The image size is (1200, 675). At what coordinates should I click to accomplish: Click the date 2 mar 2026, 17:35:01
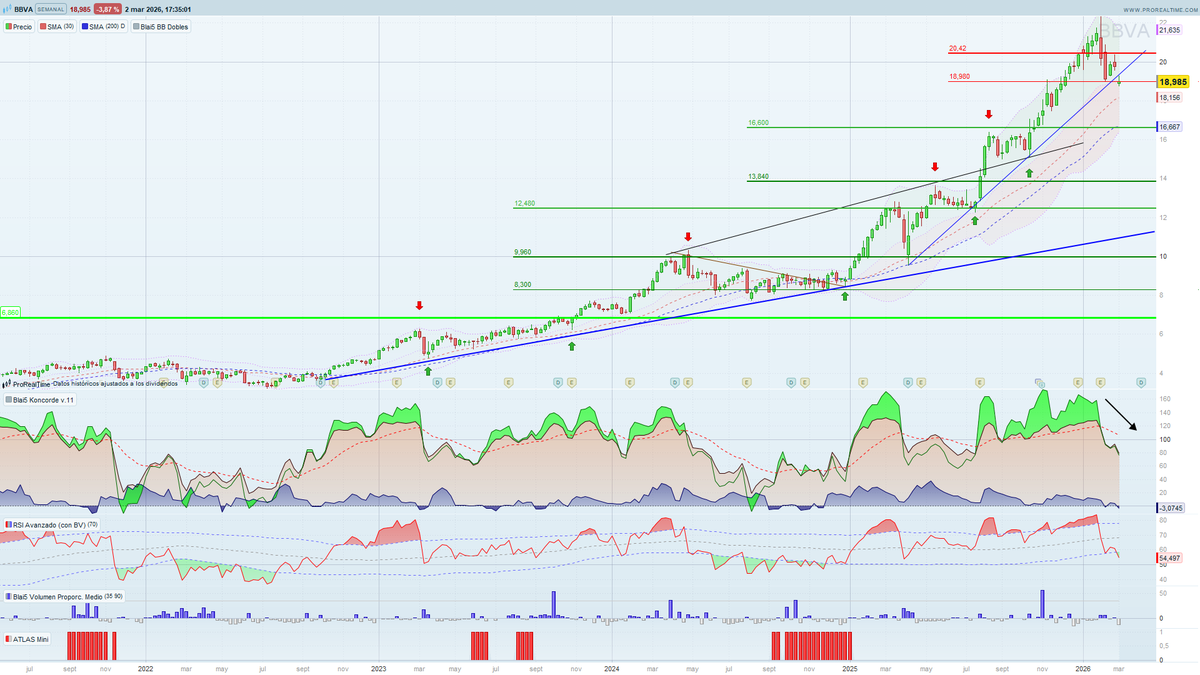[158, 9]
